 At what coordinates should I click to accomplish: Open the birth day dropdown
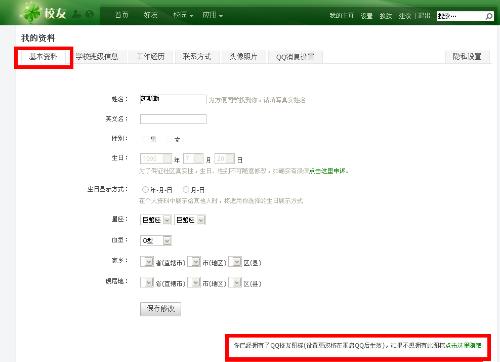click(x=225, y=159)
